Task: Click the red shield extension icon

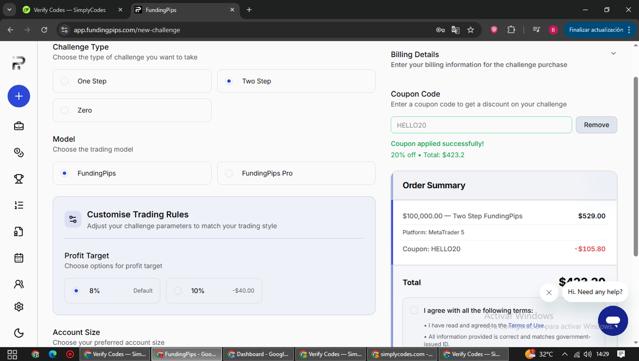Action: tap(494, 30)
